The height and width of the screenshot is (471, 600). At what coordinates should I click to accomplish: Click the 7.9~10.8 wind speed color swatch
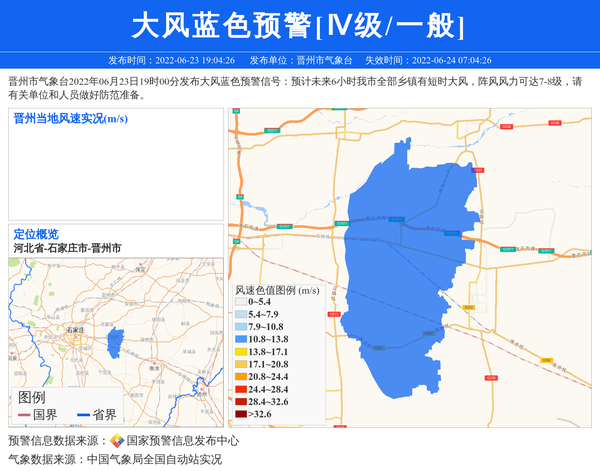241,327
